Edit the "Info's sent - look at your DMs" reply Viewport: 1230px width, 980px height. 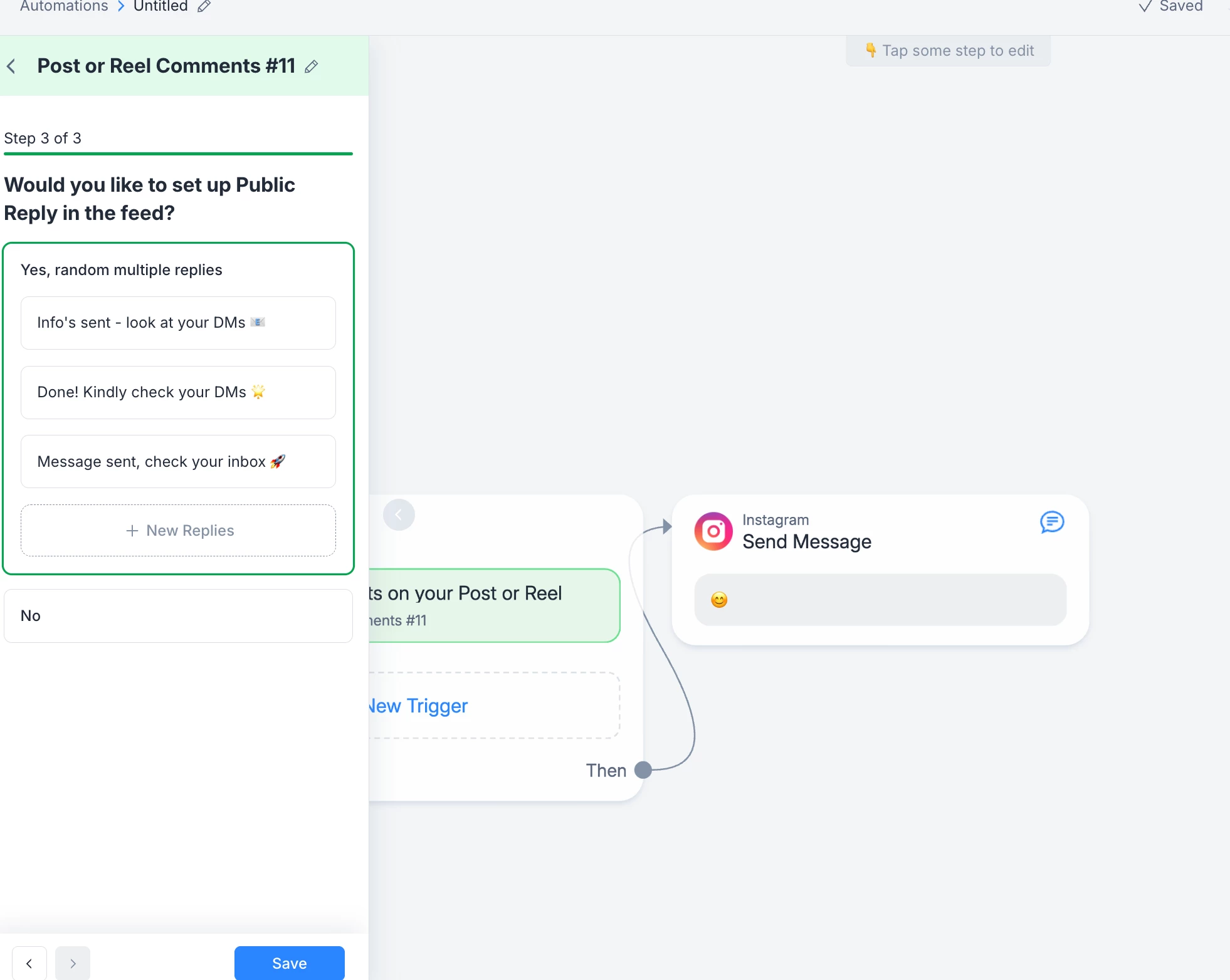coord(178,323)
